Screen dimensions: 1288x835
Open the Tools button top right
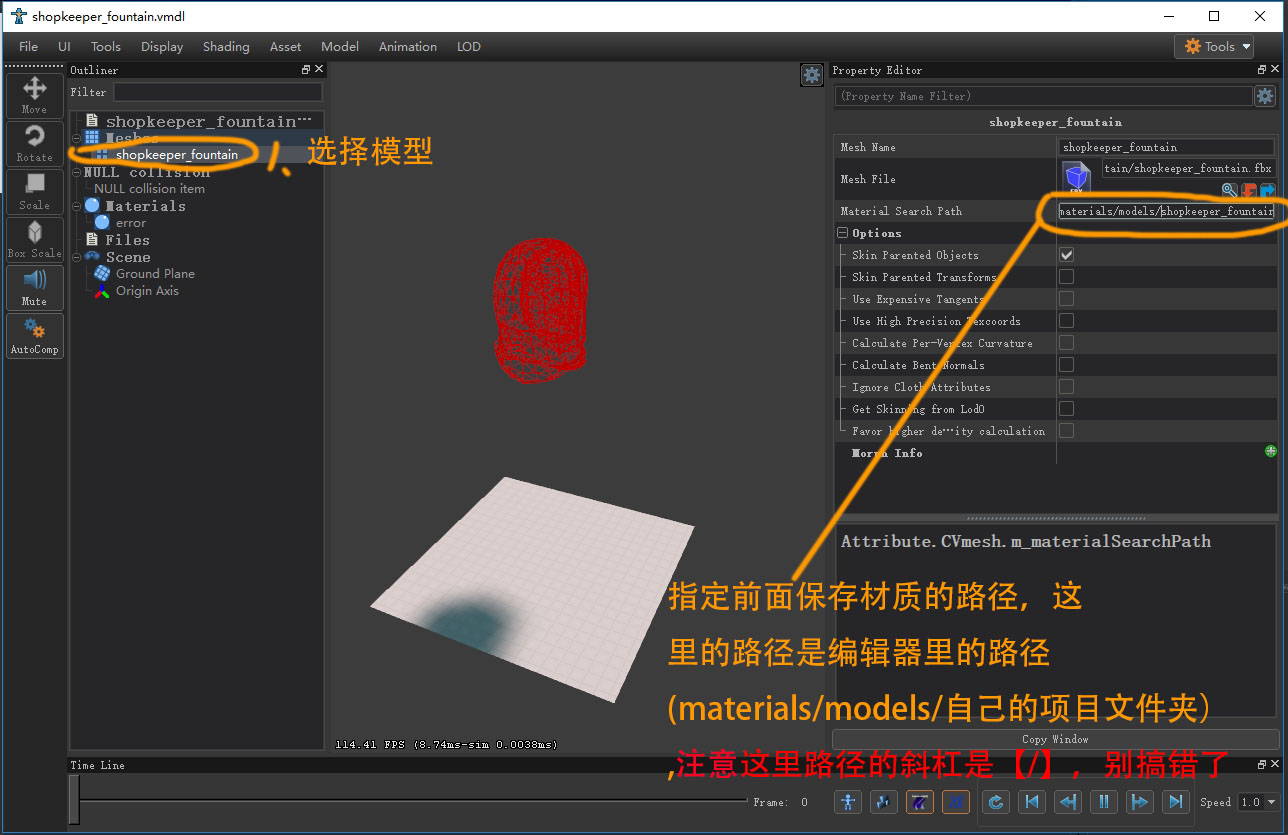(1213, 46)
